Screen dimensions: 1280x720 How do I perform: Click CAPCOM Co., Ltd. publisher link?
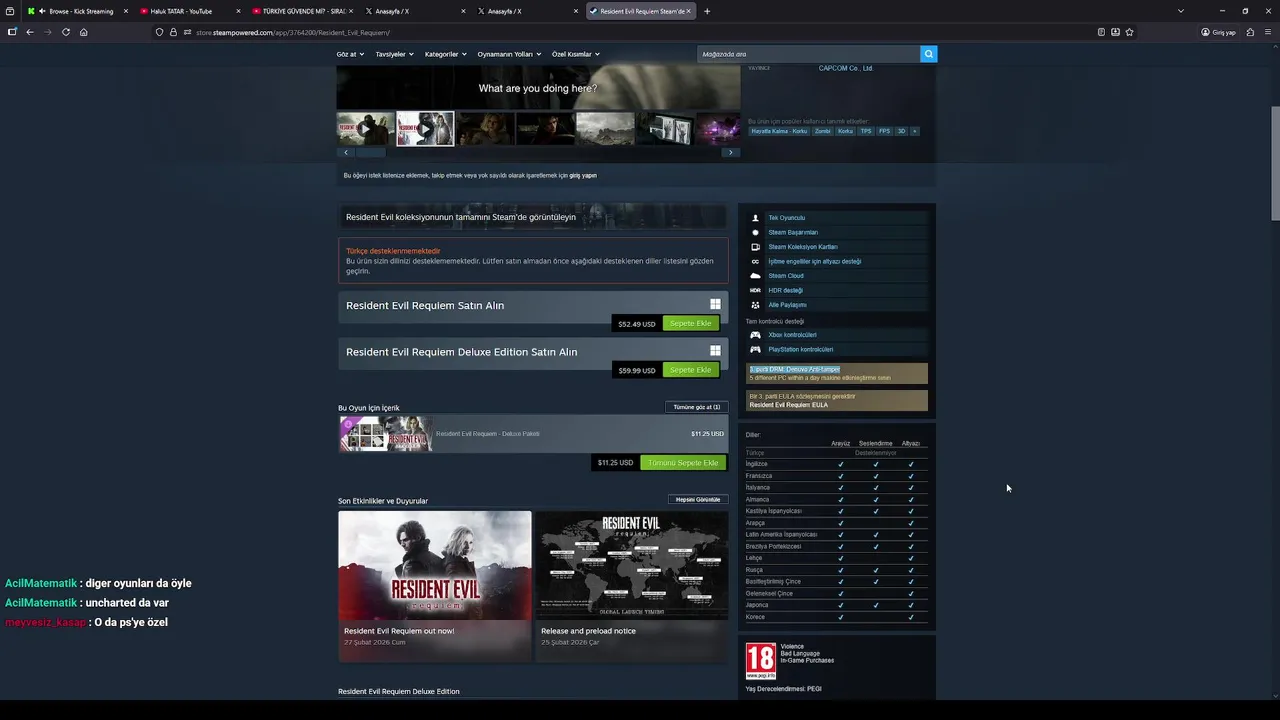(846, 68)
